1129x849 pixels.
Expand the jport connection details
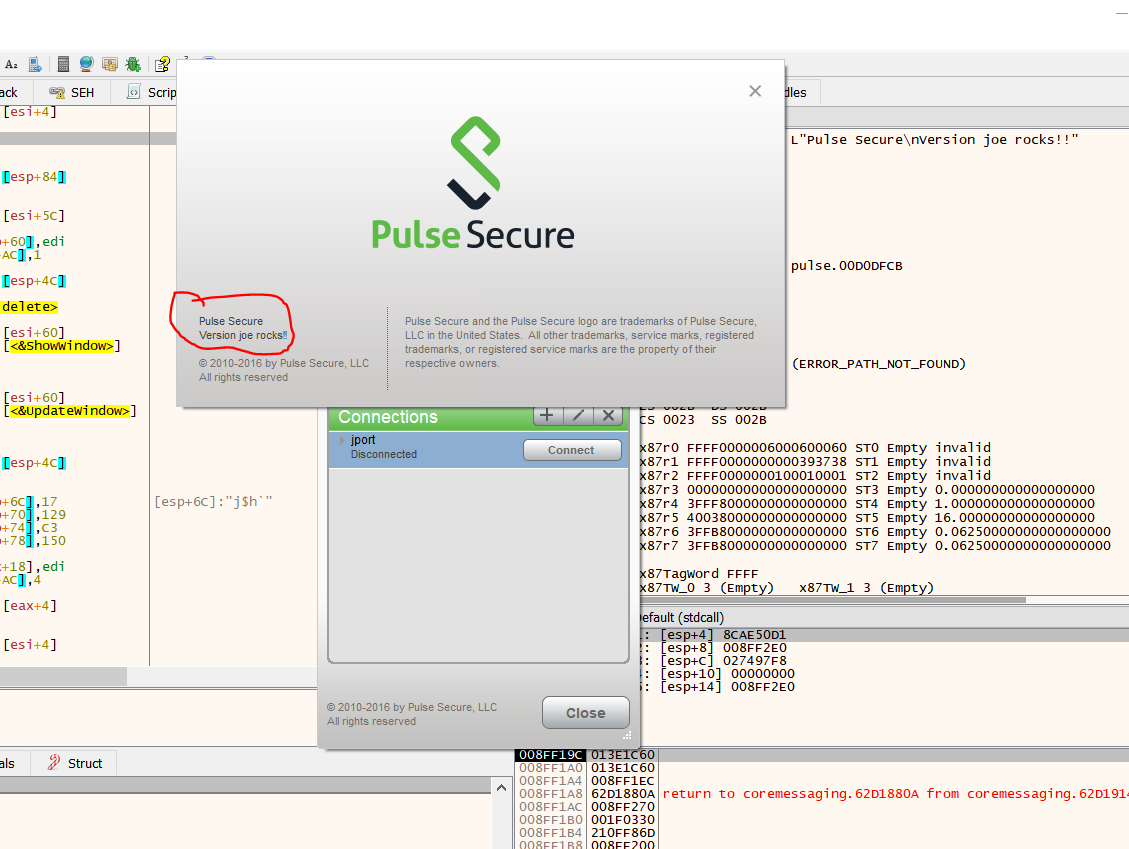click(x=342, y=441)
